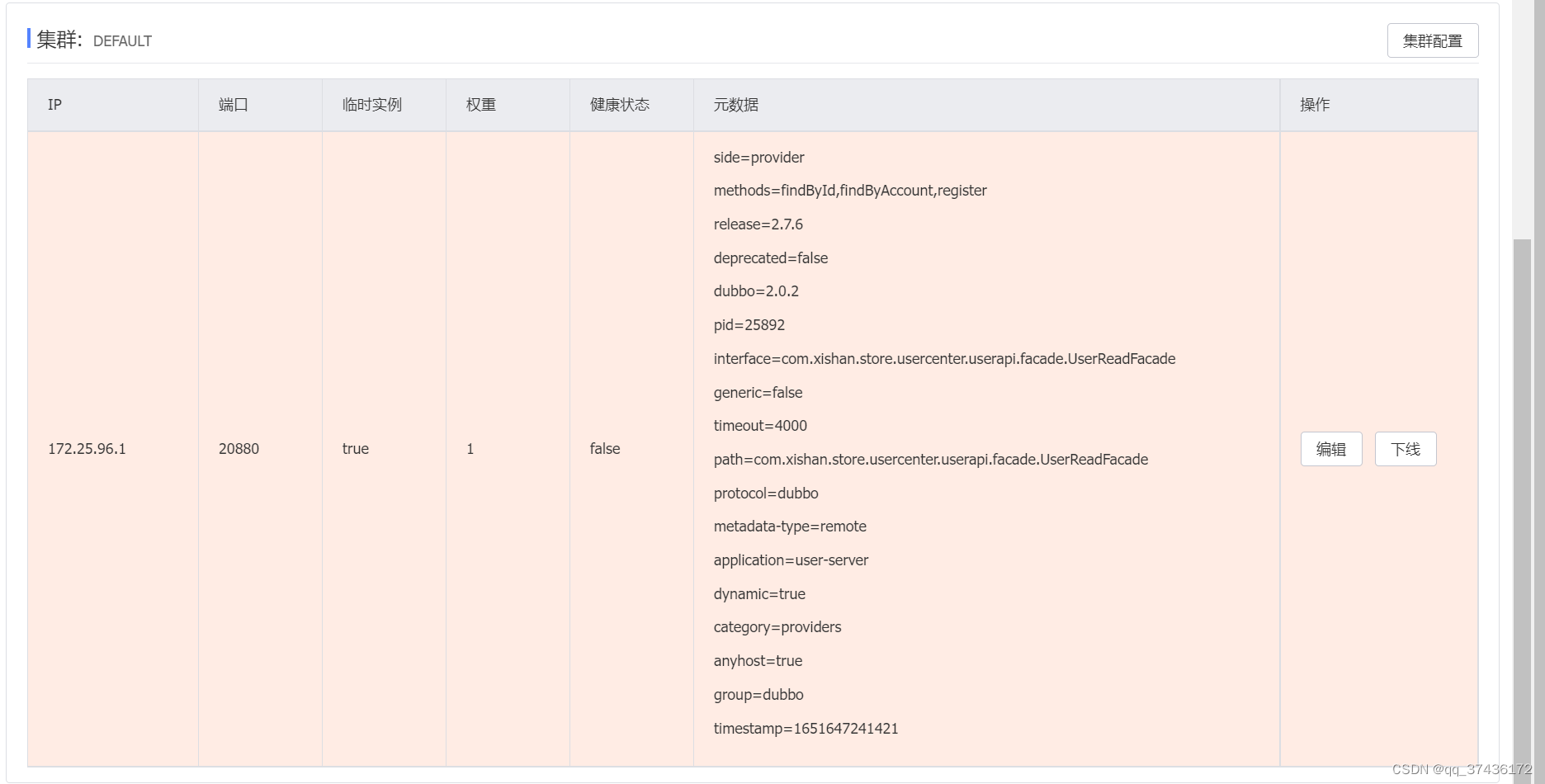Click the port value 20880
The height and width of the screenshot is (784, 1545).
coord(239,449)
